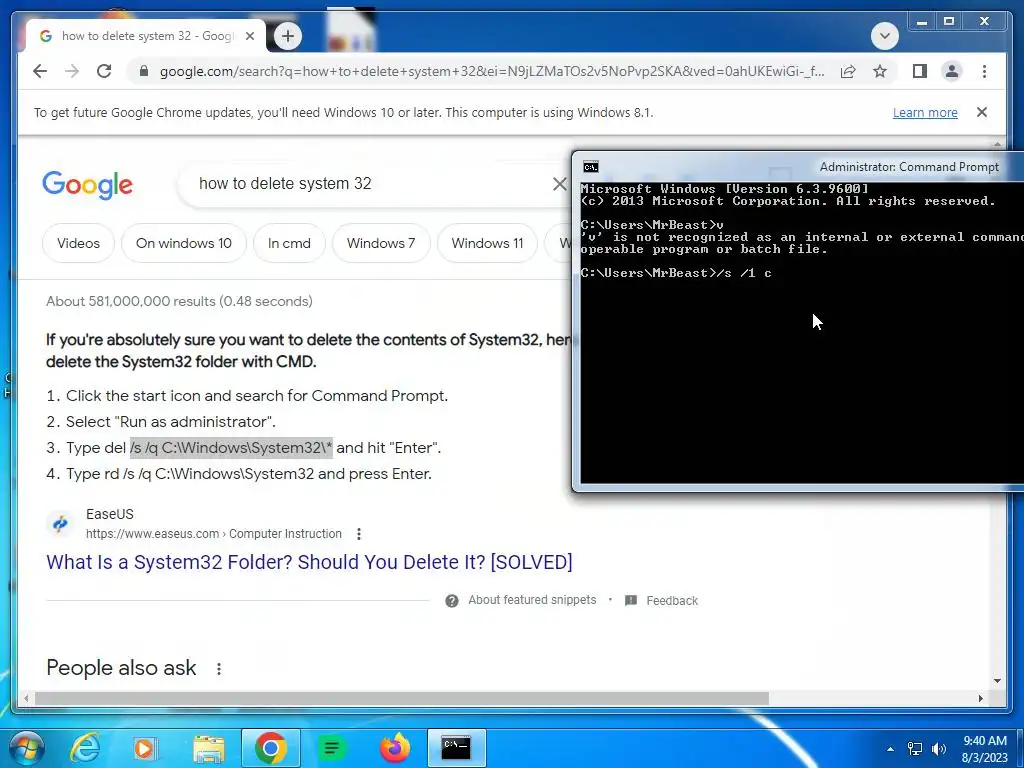This screenshot has width=1024, height=768.
Task: Open the volume tray icon
Action: click(x=939, y=748)
